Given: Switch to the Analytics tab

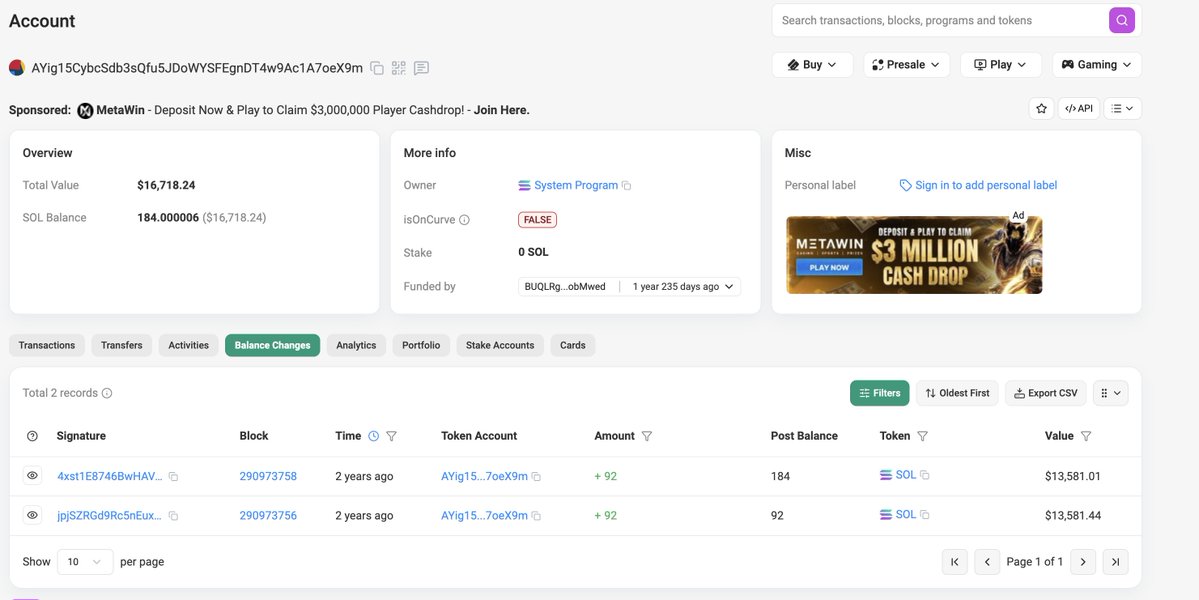Looking at the screenshot, I should coord(356,345).
